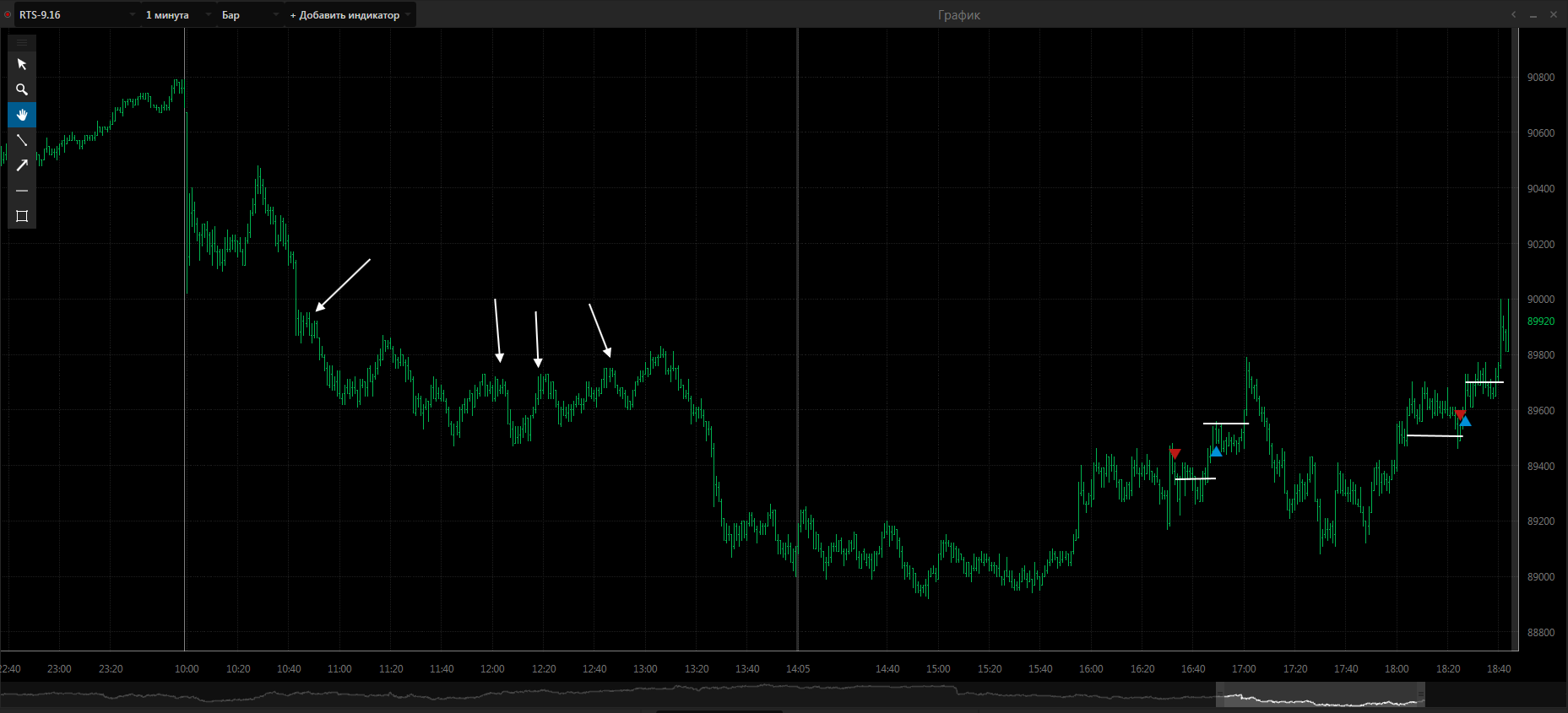Select the pointer cursor tool
Image resolution: width=1568 pixels, height=713 pixels.
coord(22,64)
